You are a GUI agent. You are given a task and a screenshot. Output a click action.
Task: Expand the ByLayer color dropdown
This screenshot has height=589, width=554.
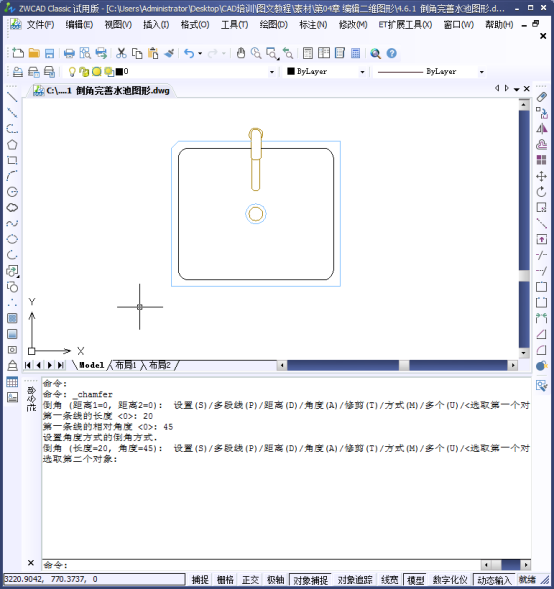click(x=362, y=72)
